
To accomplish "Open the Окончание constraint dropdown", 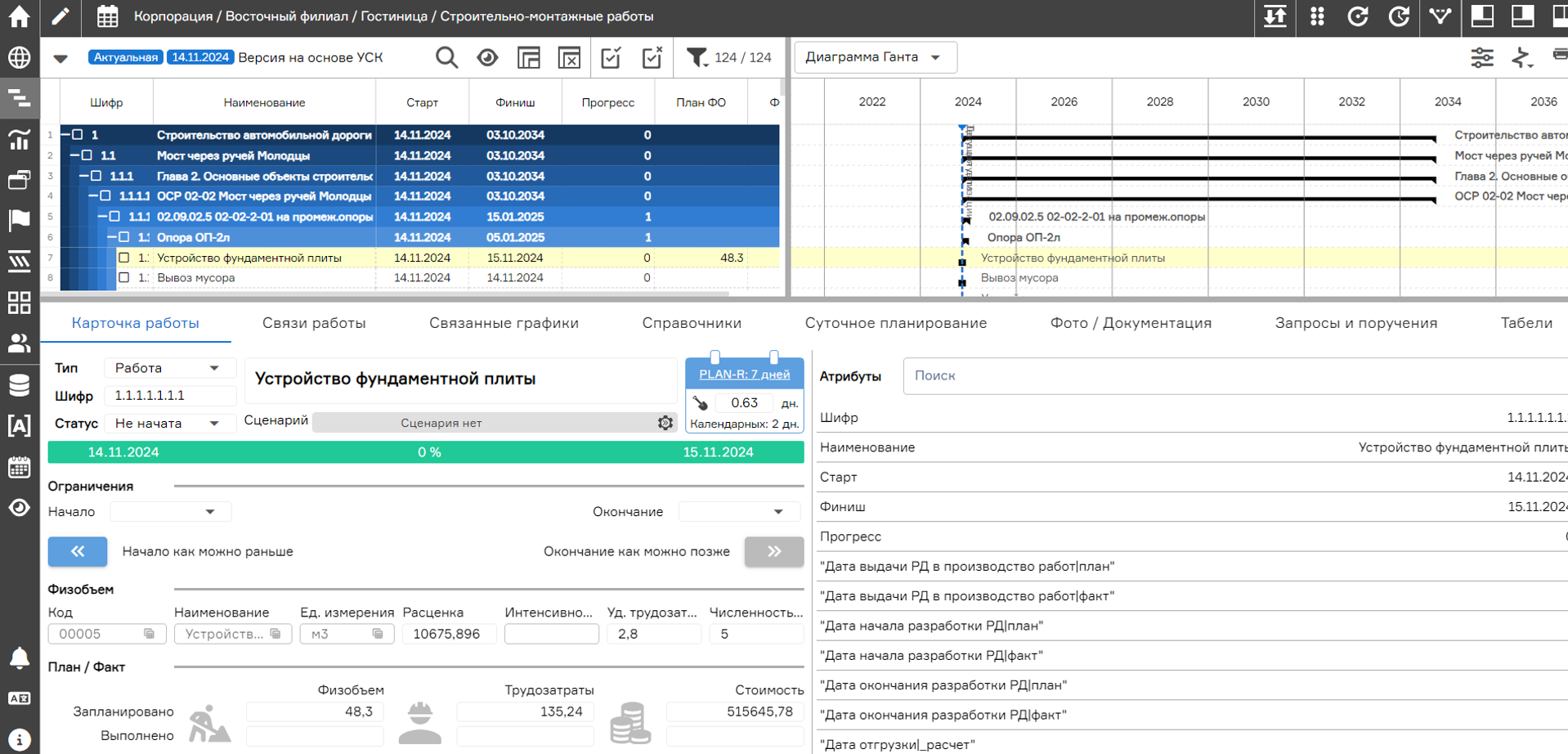I will [x=740, y=512].
